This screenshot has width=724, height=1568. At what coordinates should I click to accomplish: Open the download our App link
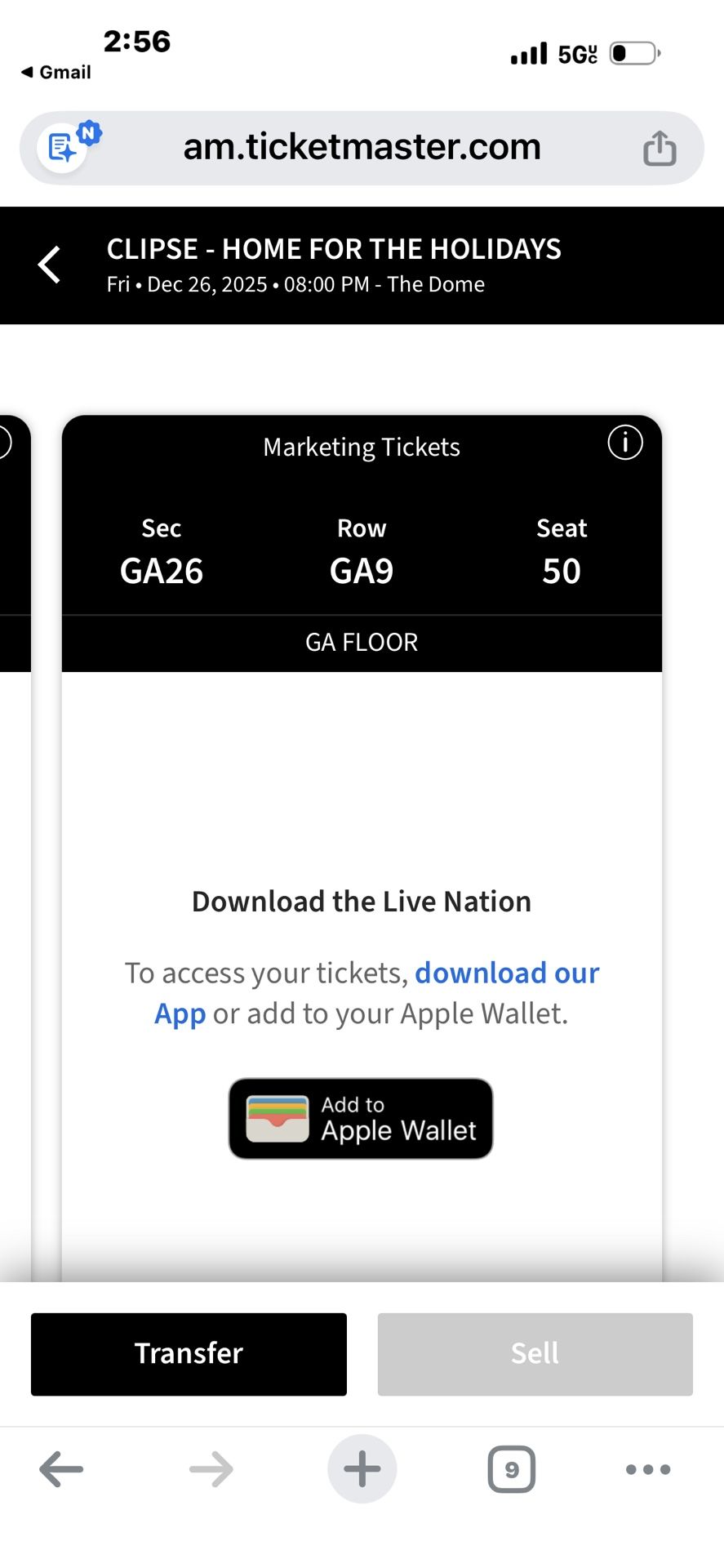click(x=507, y=972)
